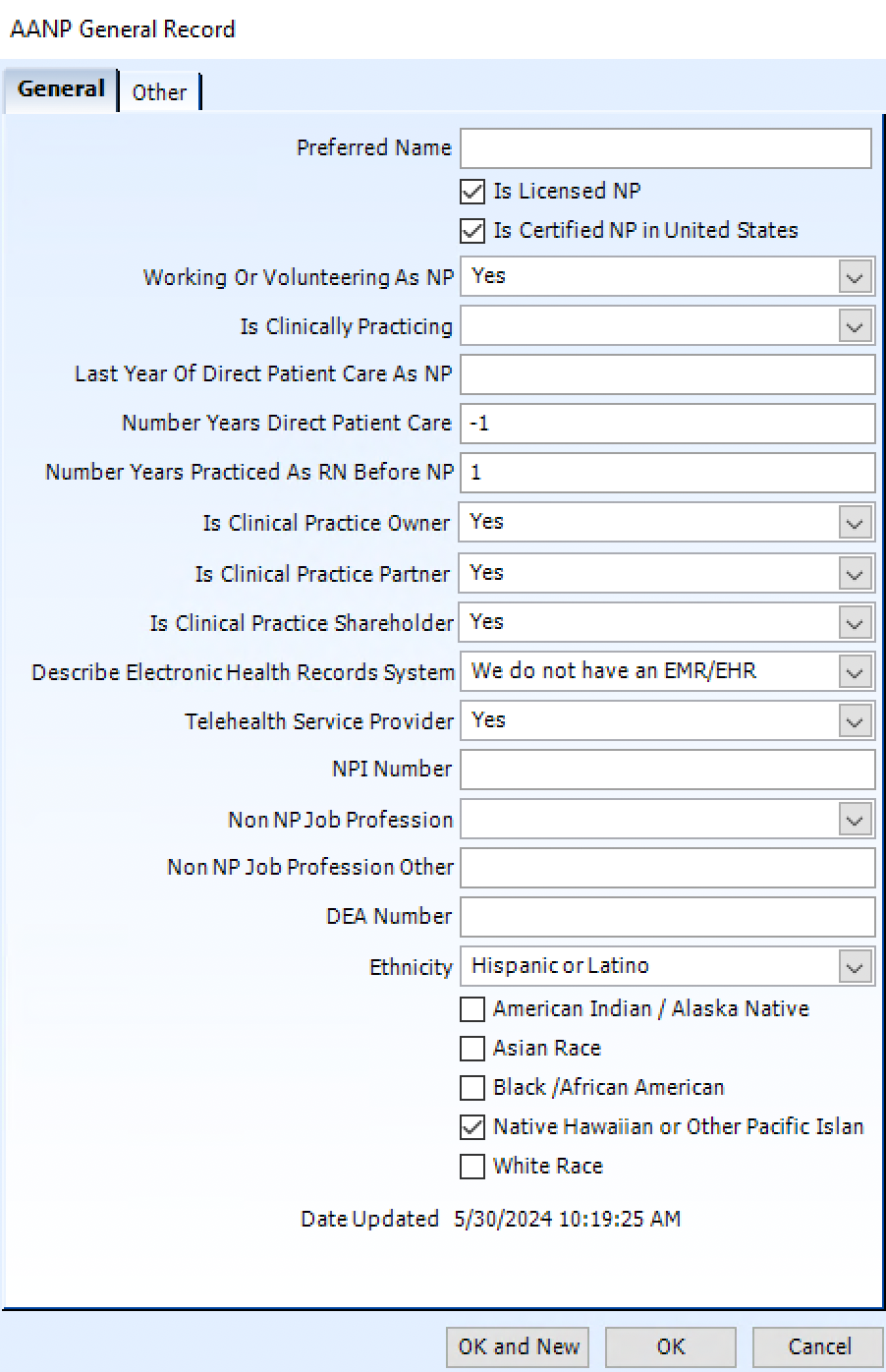Uncheck Native Hawaiian or Other Pacific Islander
Viewport: 886px width, 1372px height.
471,1127
